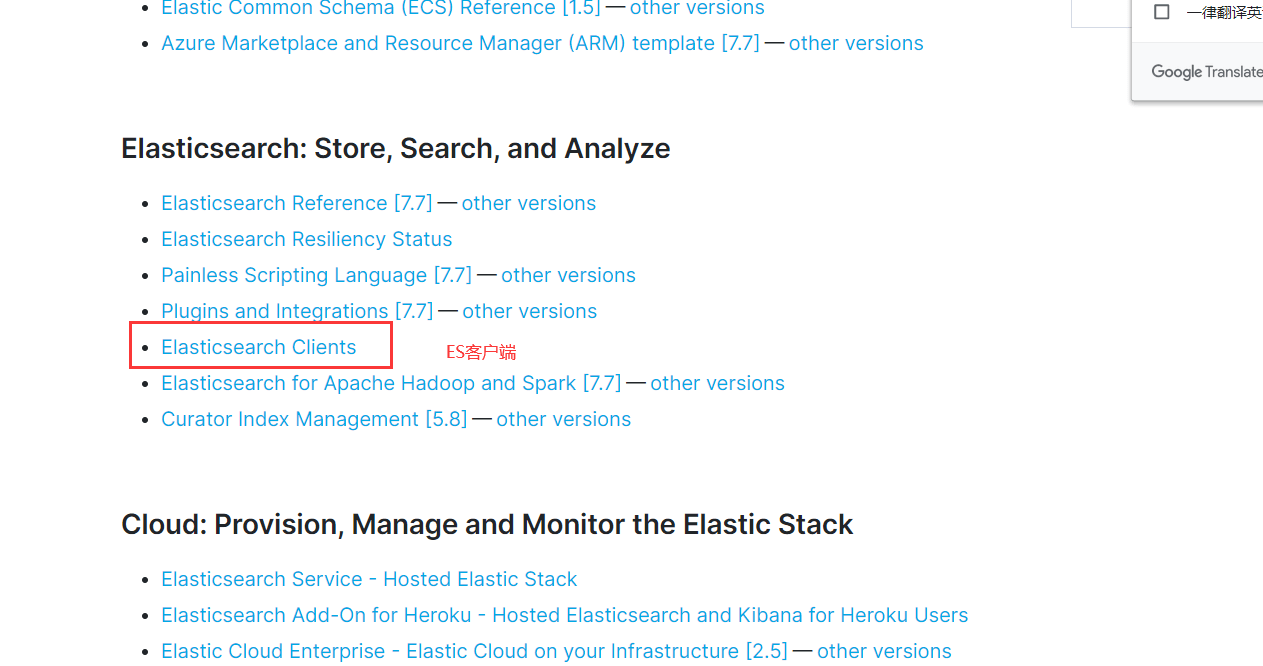View other versions of Hadoop and Spark docs

click(717, 383)
